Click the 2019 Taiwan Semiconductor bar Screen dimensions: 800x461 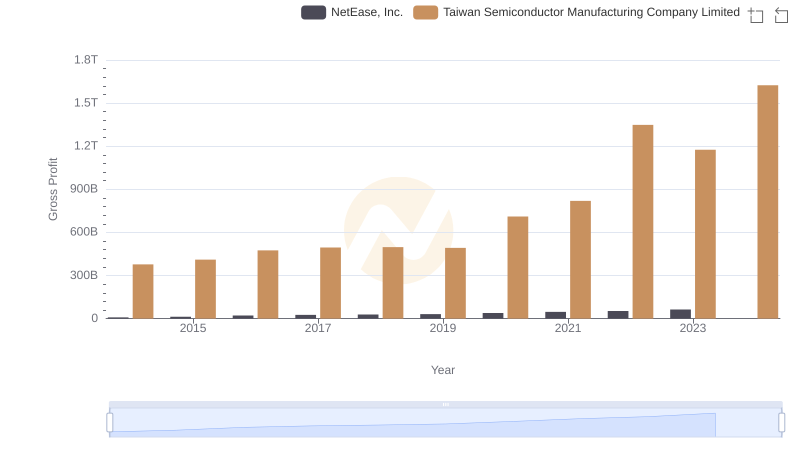(x=456, y=283)
